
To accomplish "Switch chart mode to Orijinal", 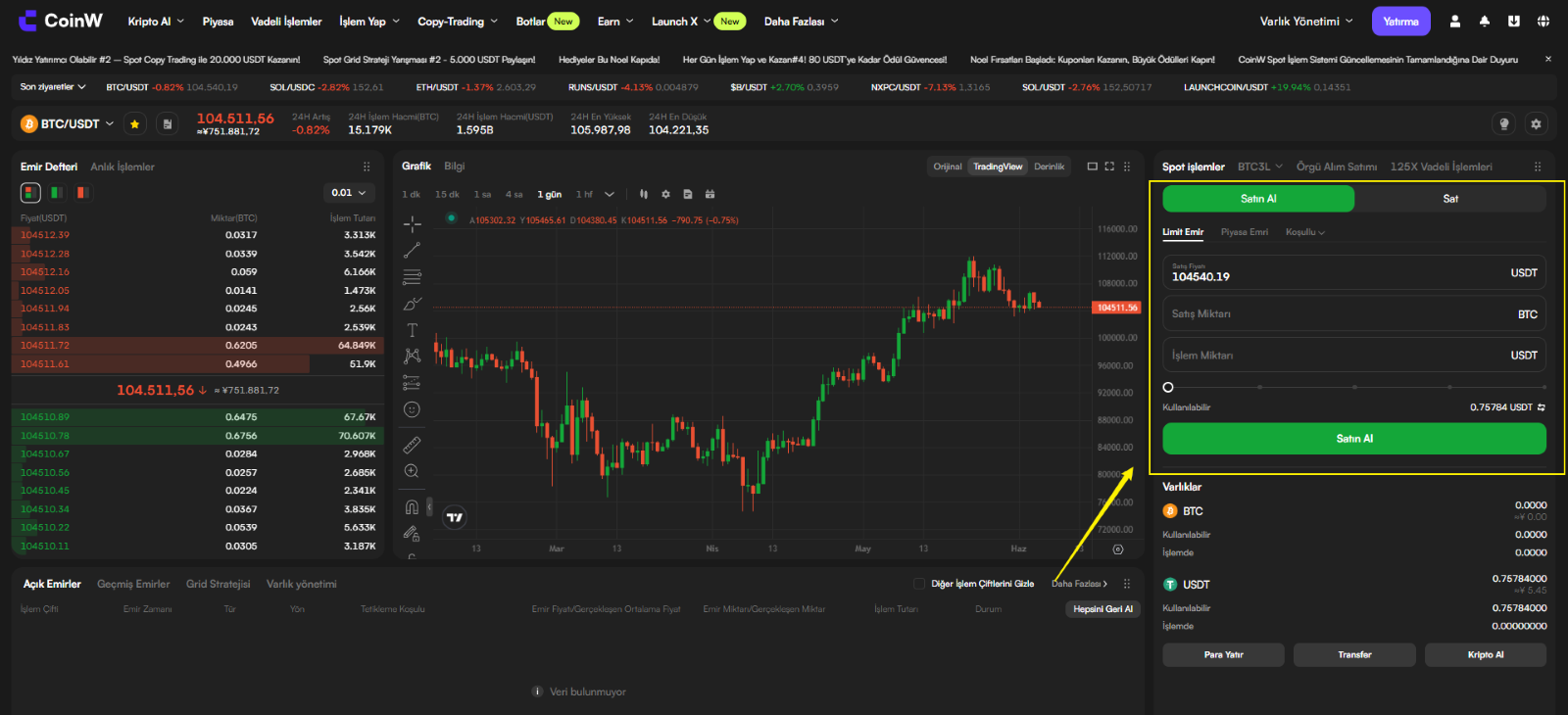I will (x=948, y=167).
